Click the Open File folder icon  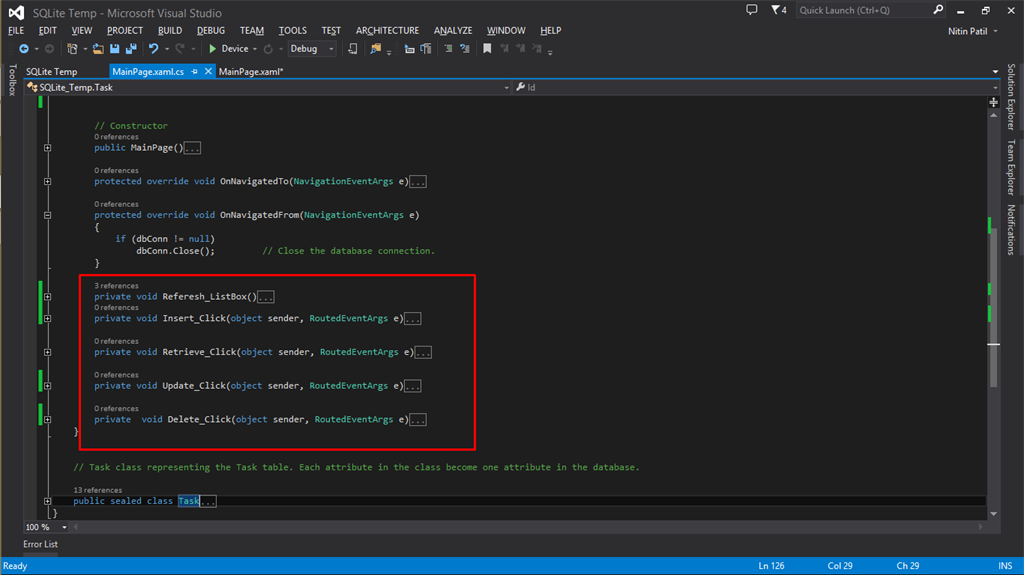pyautogui.click(x=97, y=49)
